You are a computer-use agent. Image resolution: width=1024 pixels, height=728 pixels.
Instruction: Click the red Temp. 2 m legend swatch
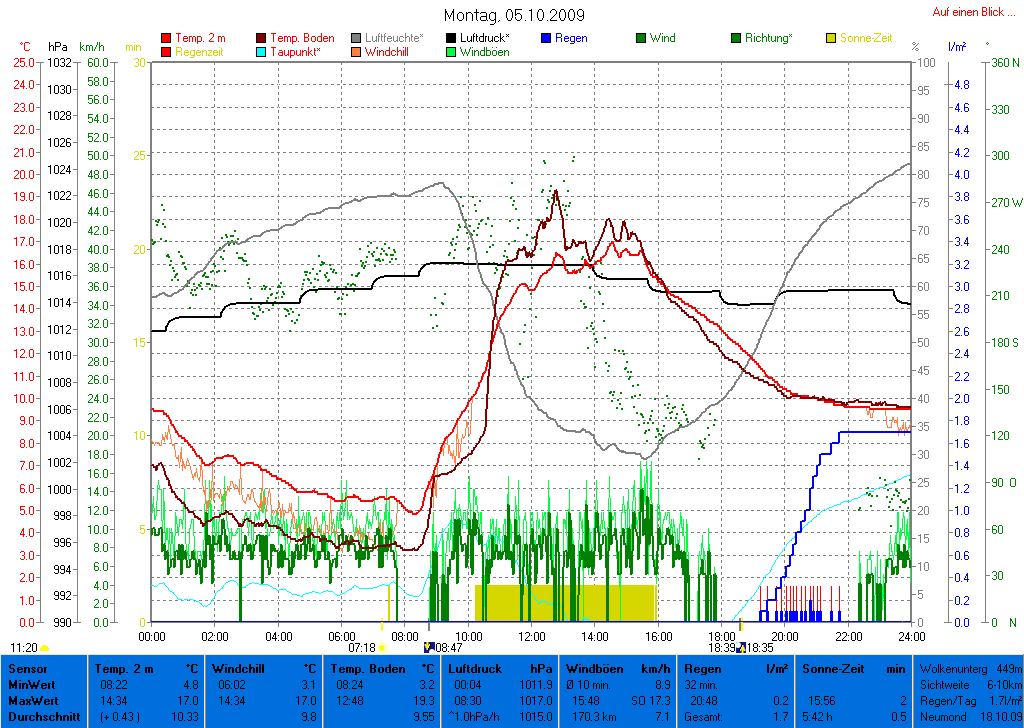pyautogui.click(x=166, y=38)
